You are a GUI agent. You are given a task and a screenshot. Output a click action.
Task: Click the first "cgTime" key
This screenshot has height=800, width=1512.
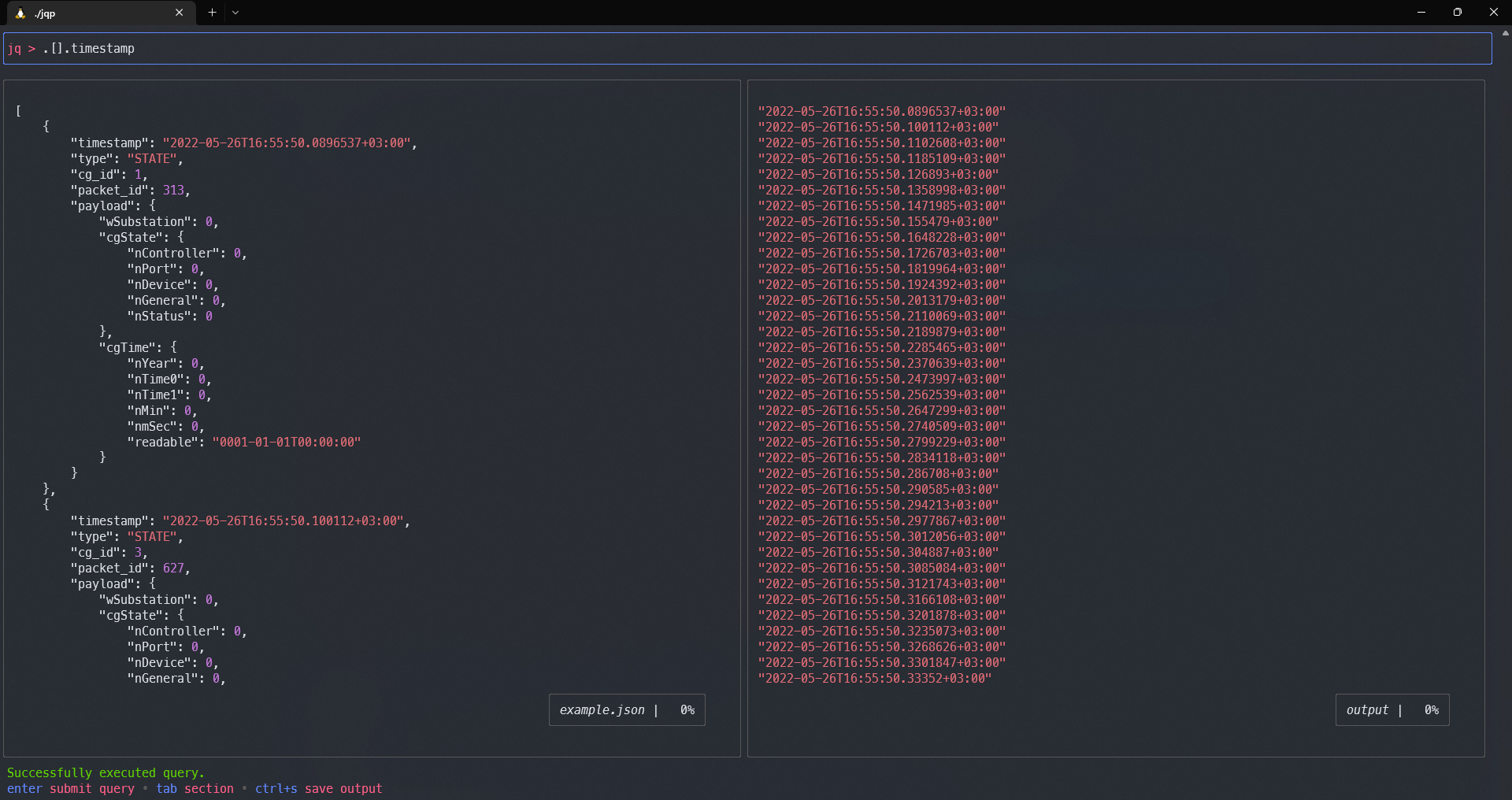click(128, 347)
